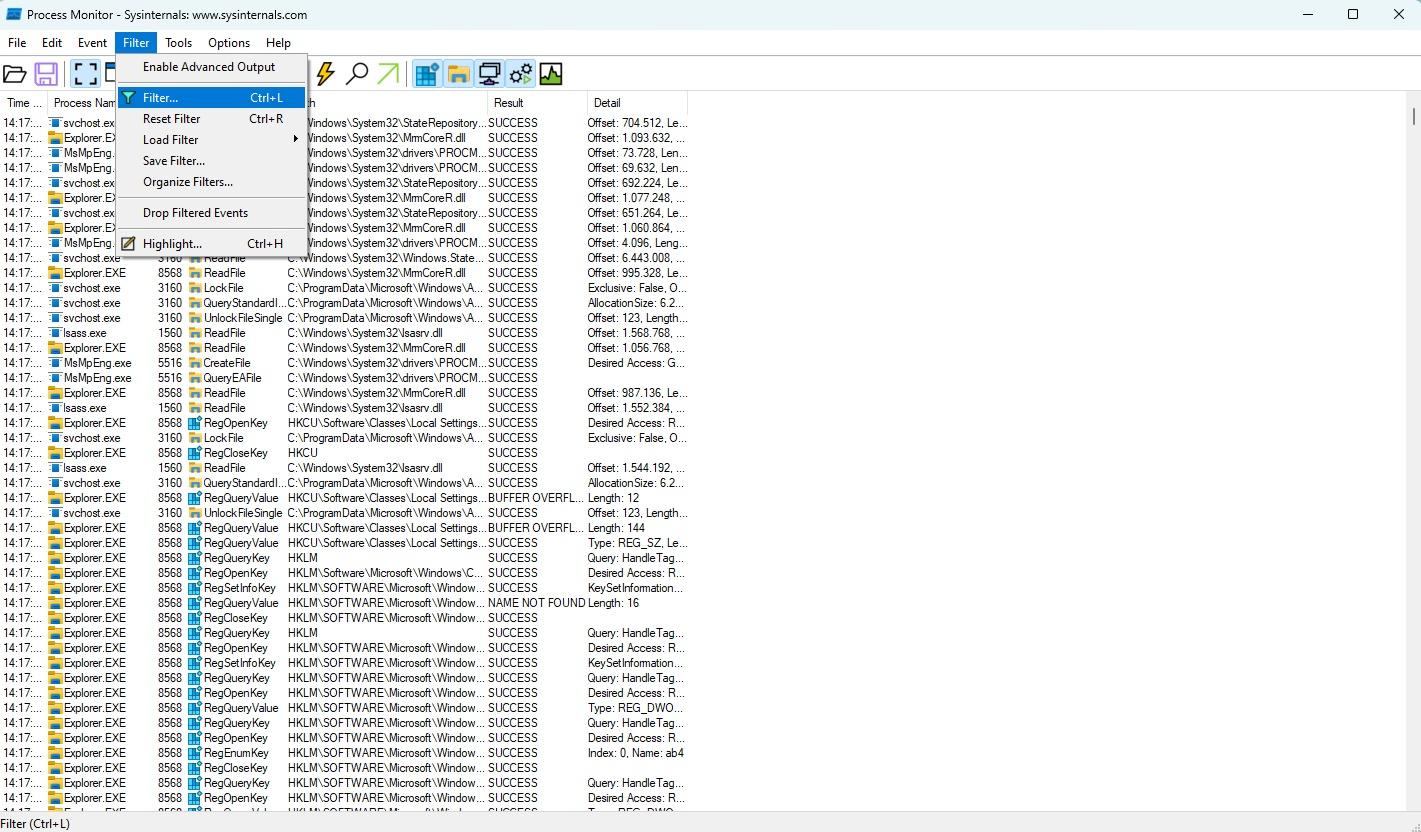Click the green Jump To arrow icon
The image size is (1421, 832).
388,74
